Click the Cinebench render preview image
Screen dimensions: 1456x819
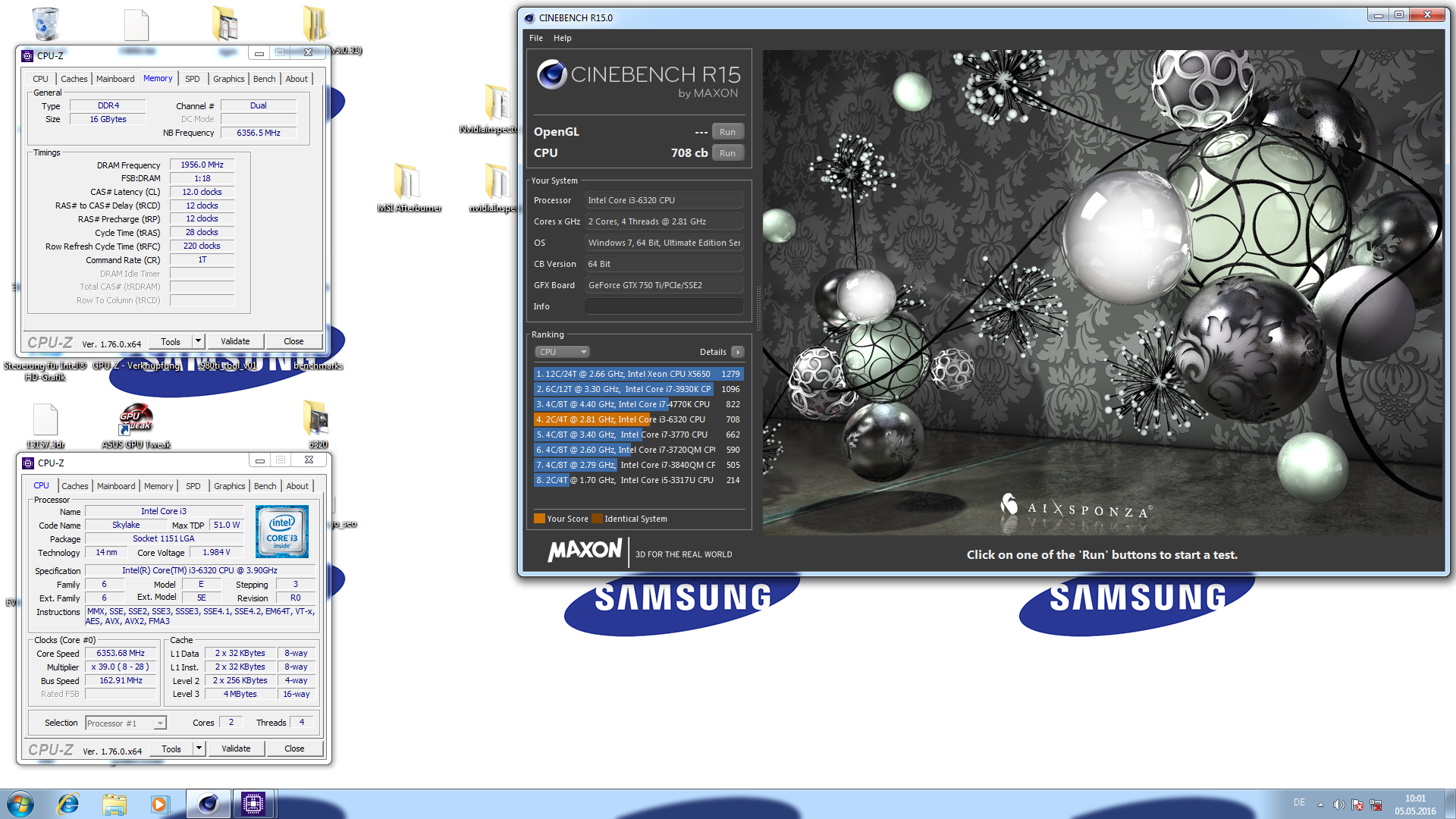click(1103, 292)
